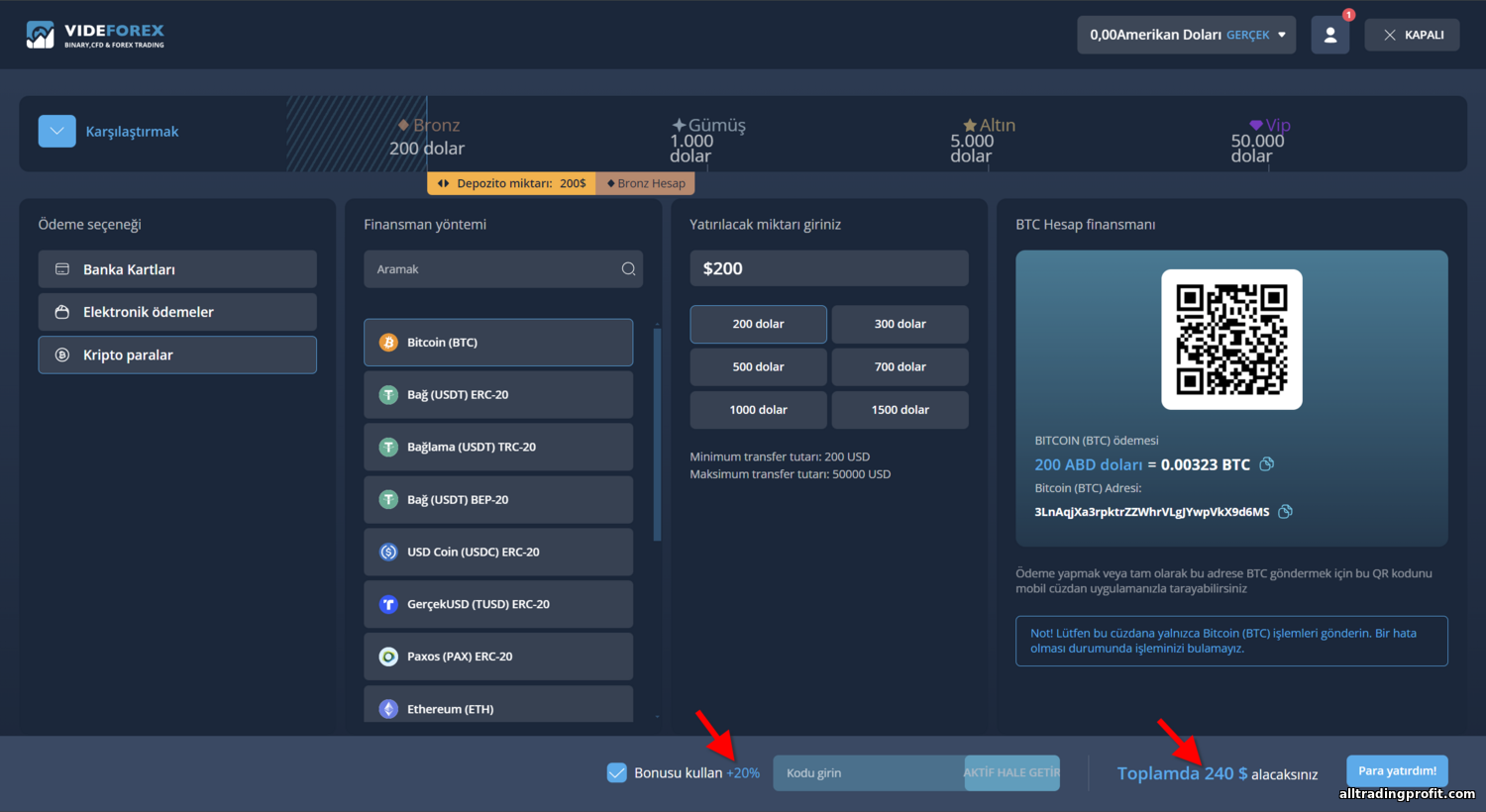Click the Ethereum diamond icon
Image resolution: width=1486 pixels, height=812 pixels.
pos(388,709)
